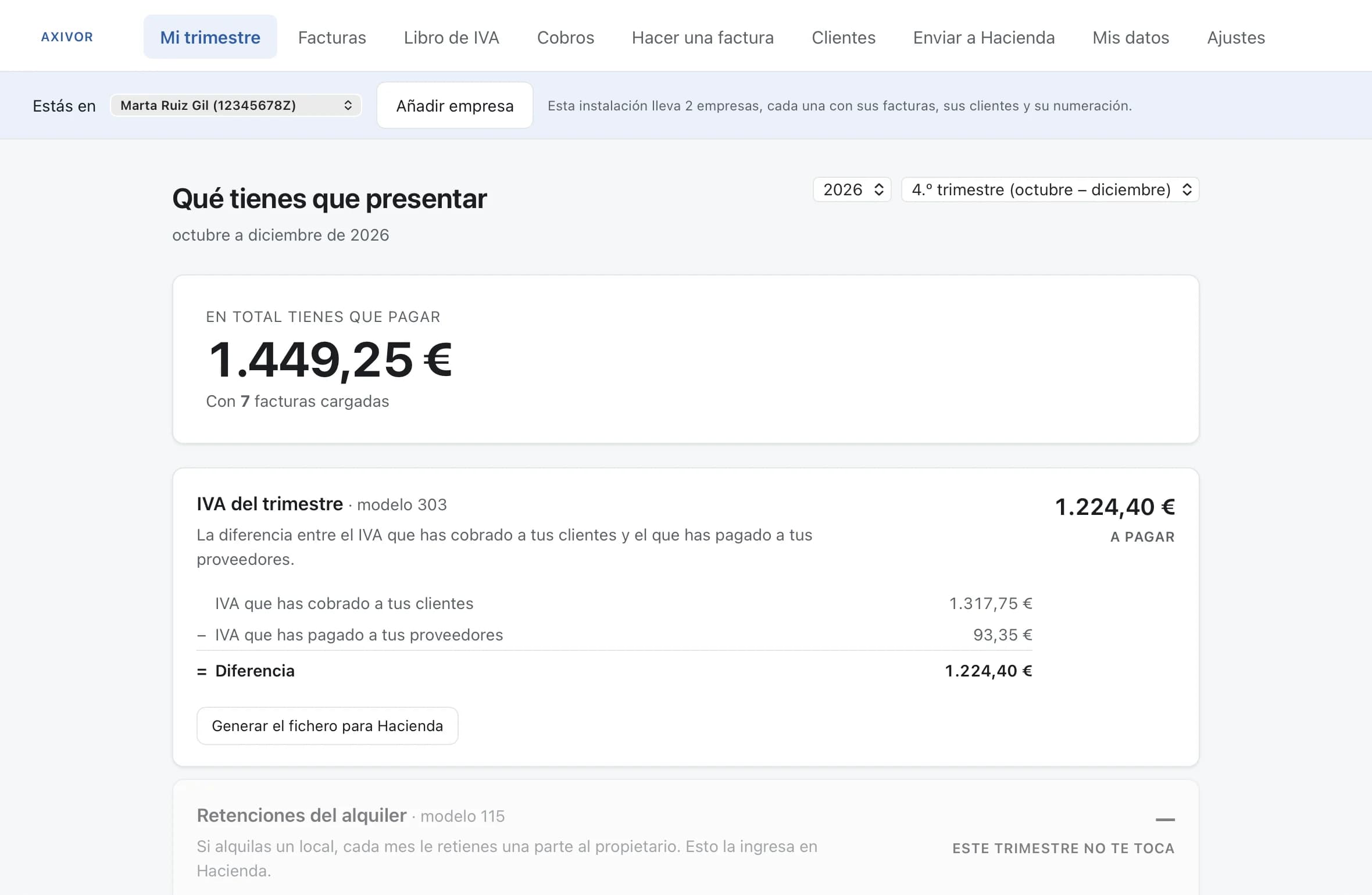Screen dimensions: 1372x895
Task: Click the 'IVA del trimestre' heading
Action: 270,504
